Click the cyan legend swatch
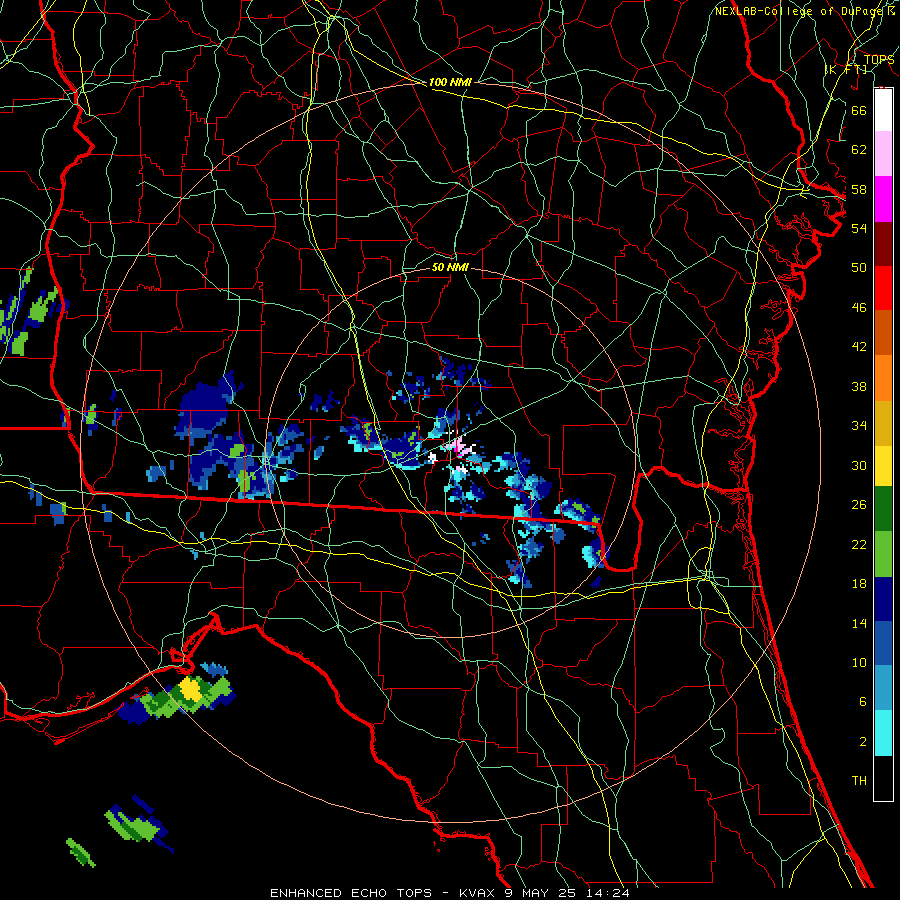The height and width of the screenshot is (900, 900). point(883,733)
